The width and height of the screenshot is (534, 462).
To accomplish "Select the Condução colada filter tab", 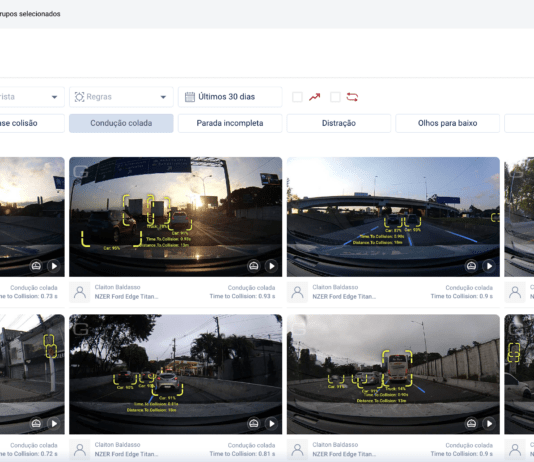I will (x=121, y=123).
